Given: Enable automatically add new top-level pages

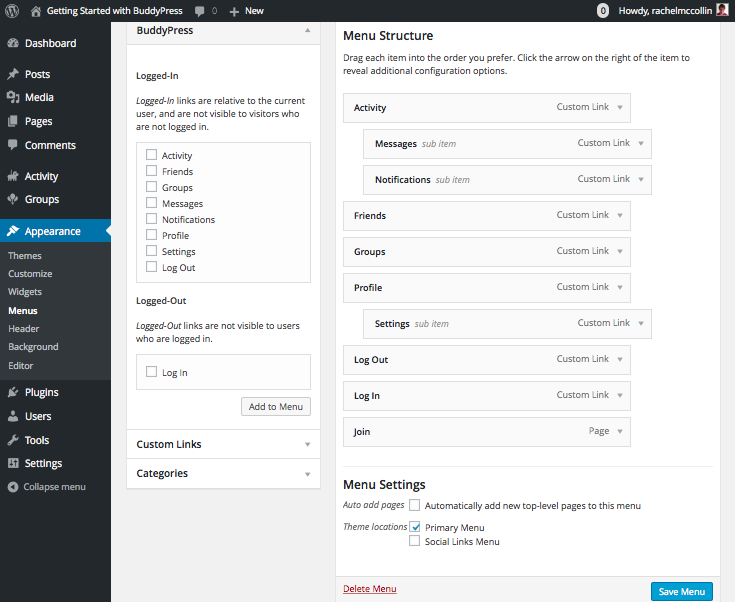Looking at the screenshot, I should (414, 505).
